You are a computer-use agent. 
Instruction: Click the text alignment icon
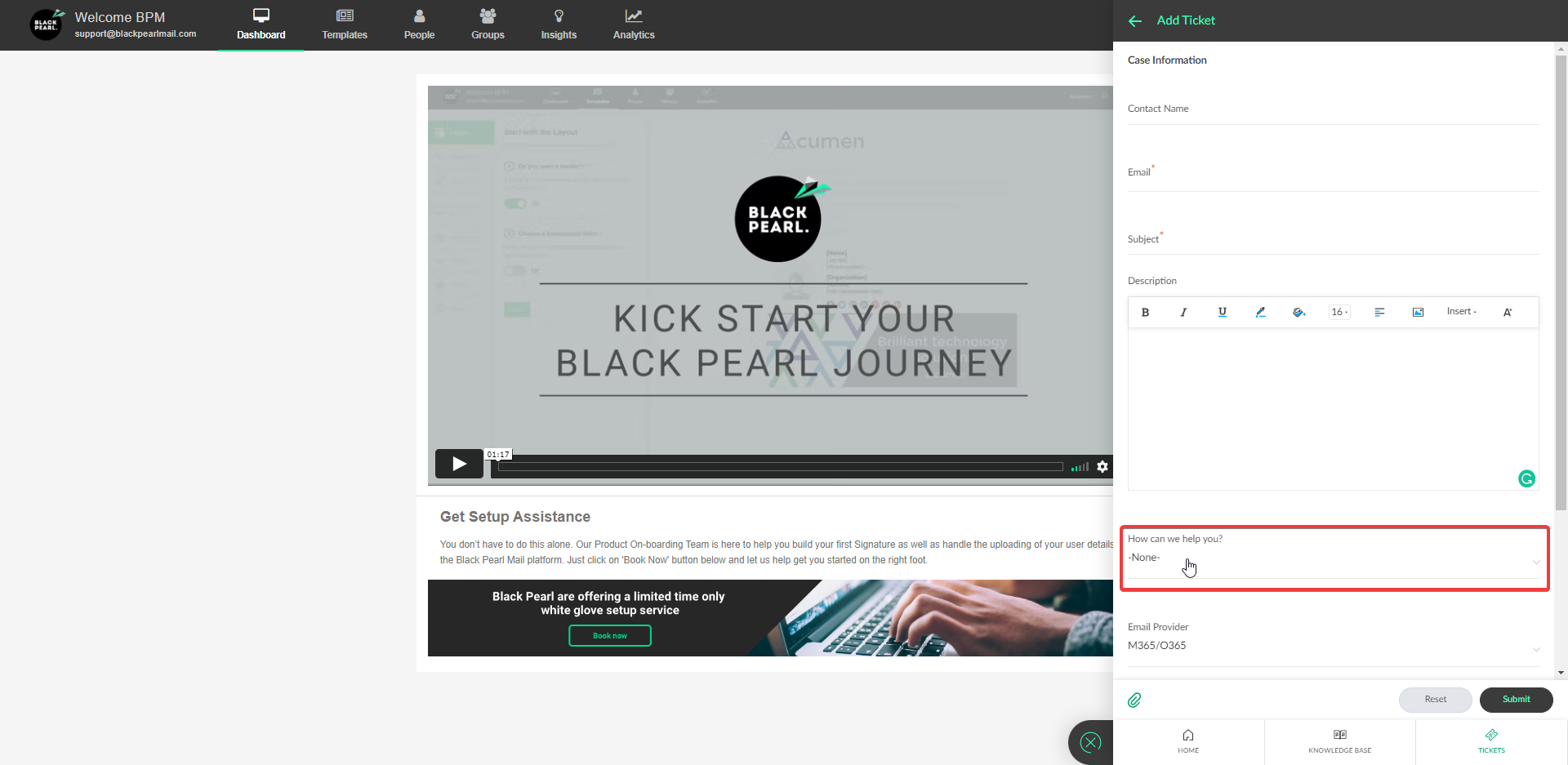click(1379, 312)
